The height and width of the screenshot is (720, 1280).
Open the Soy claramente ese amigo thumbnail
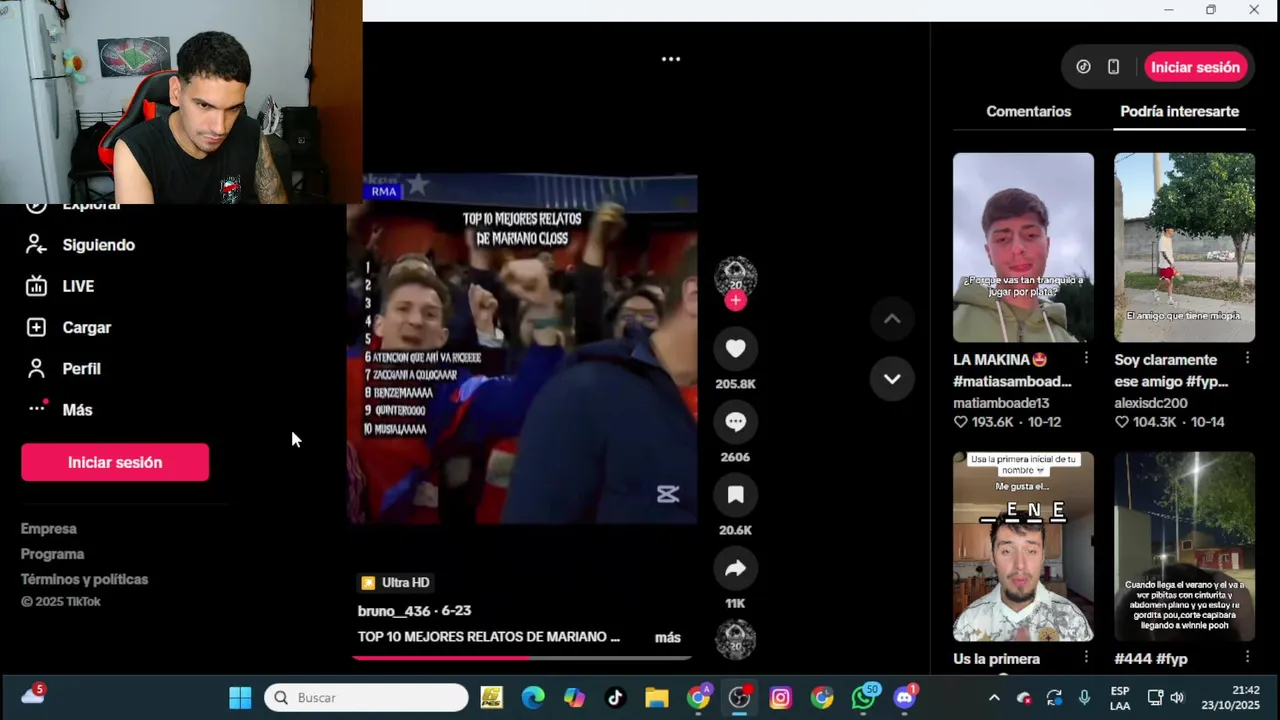coord(1184,247)
